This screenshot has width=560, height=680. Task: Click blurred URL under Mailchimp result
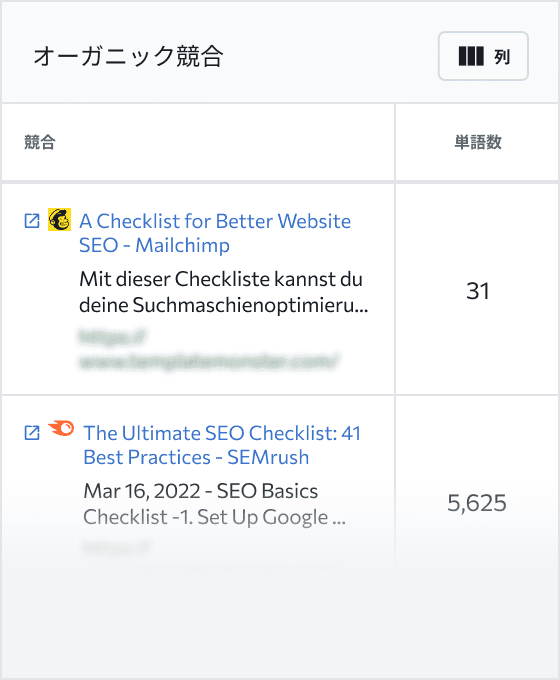208,350
